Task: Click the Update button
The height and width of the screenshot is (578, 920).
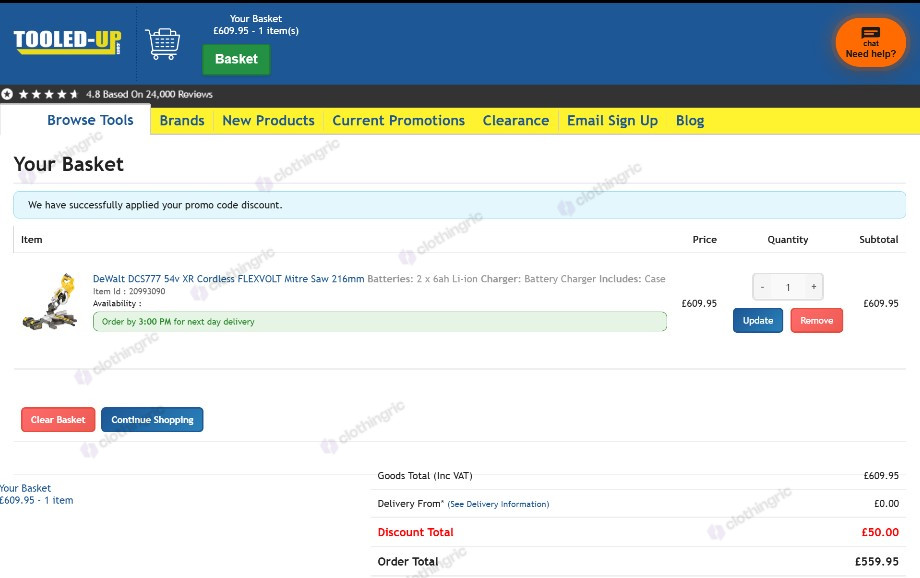Action: click(757, 320)
